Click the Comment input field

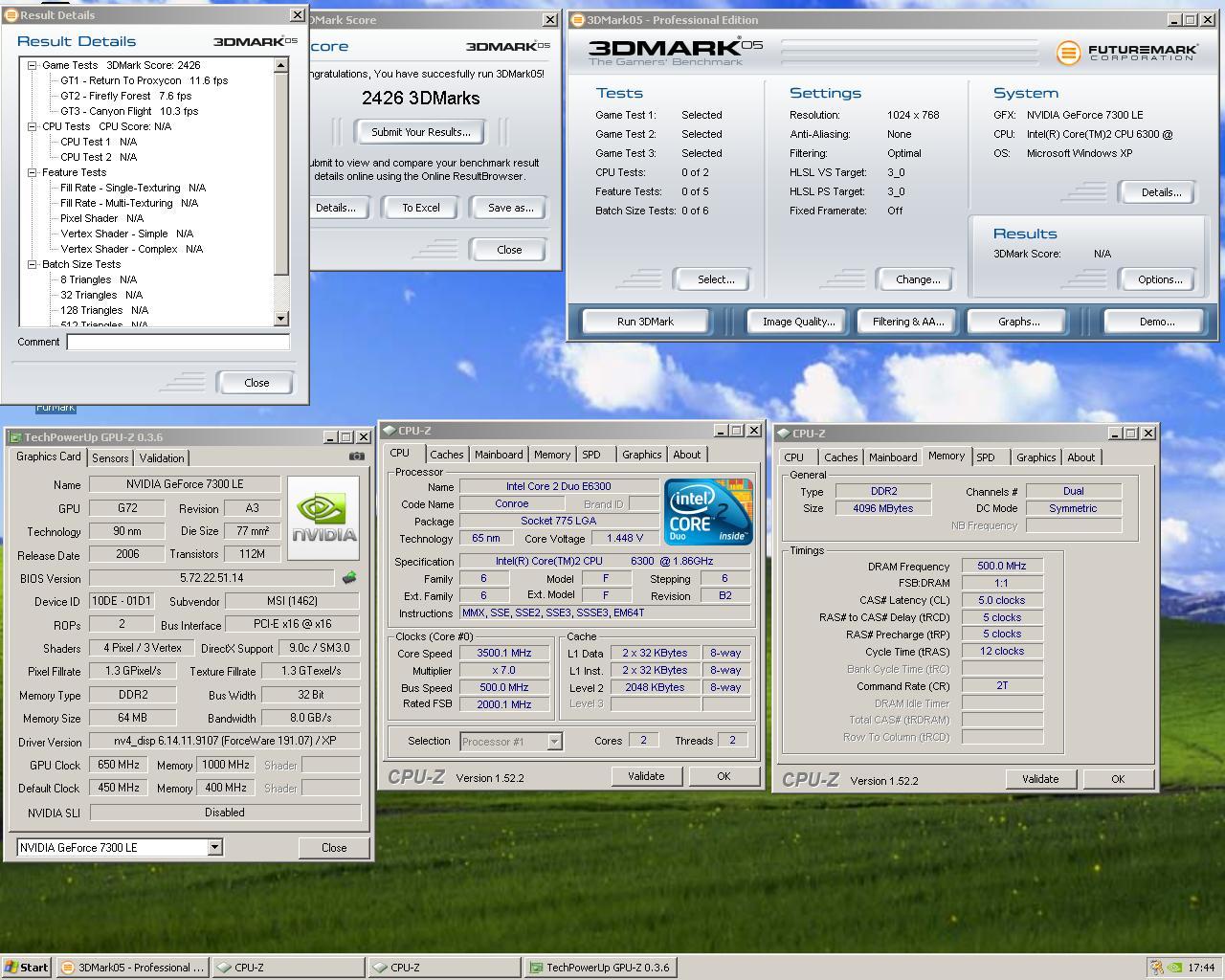coord(178,342)
